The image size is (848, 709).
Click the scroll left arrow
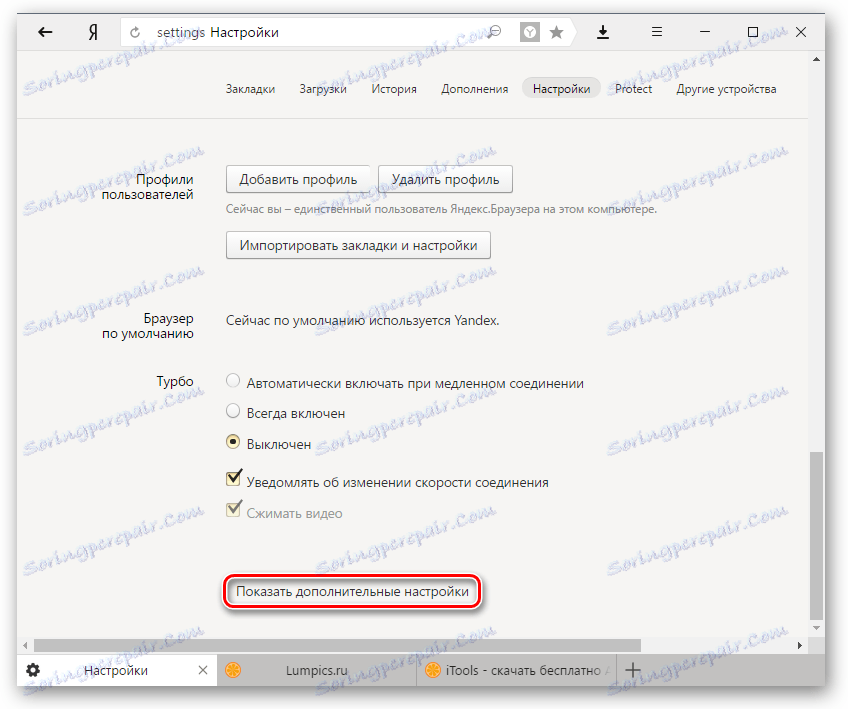click(x=25, y=645)
